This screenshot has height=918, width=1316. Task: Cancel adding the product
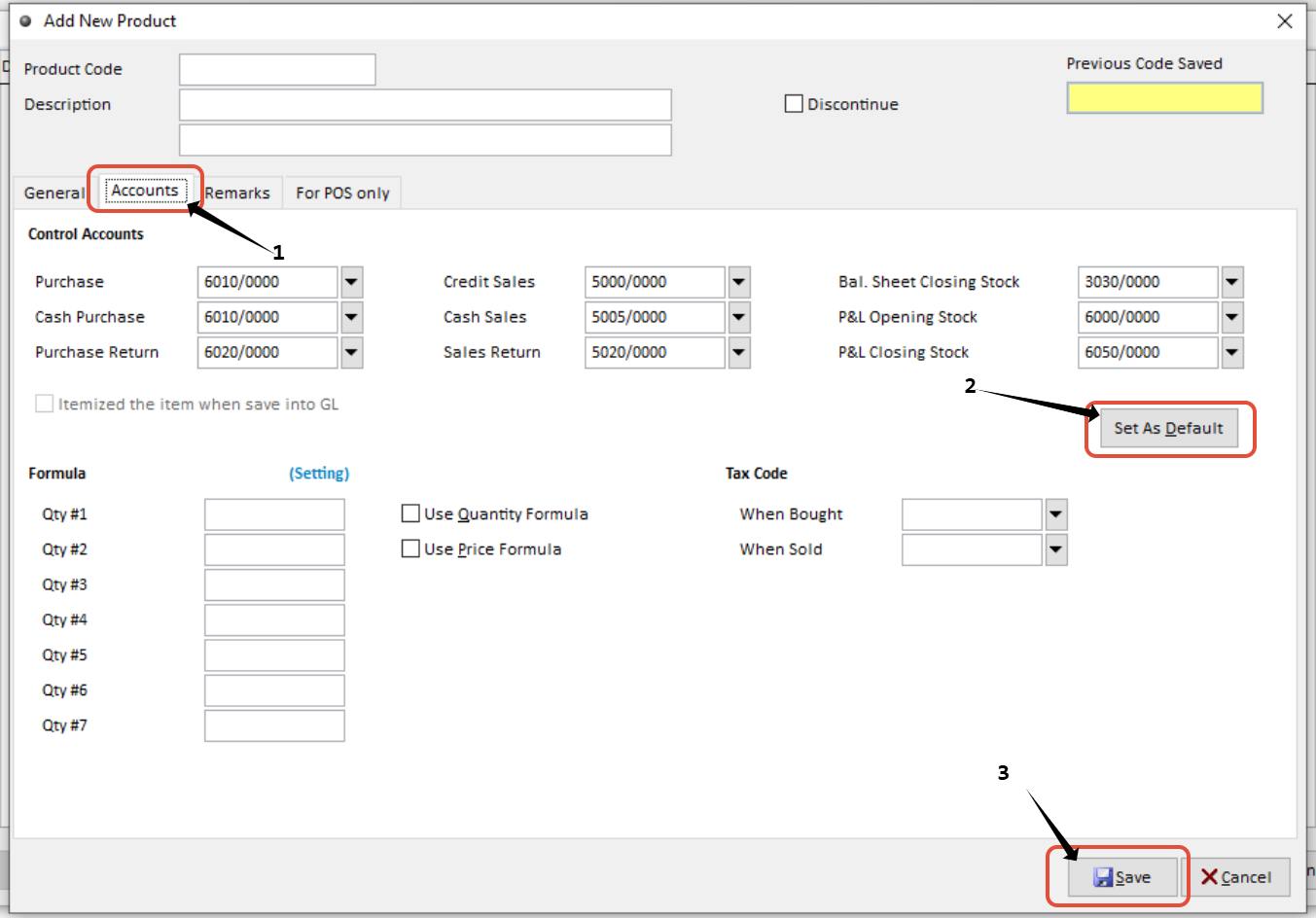click(x=1236, y=877)
